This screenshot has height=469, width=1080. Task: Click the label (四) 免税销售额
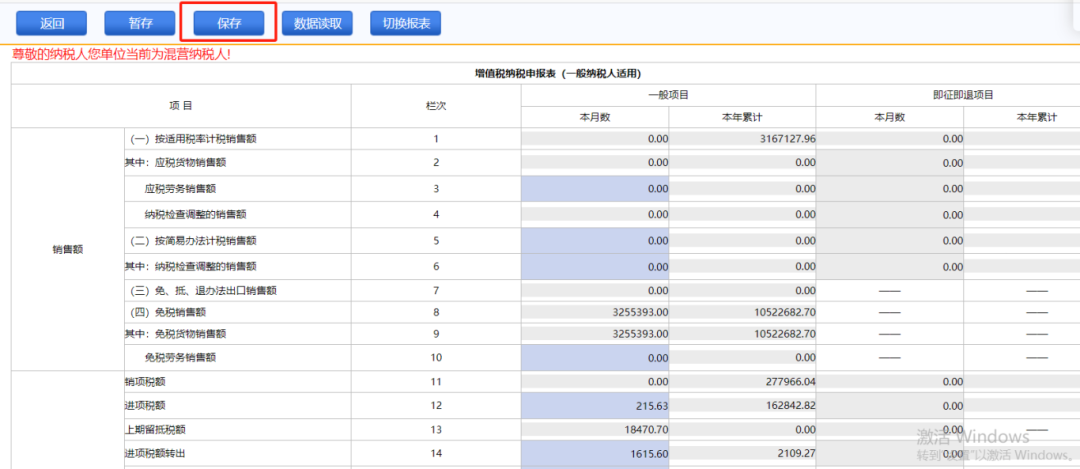coord(167,312)
